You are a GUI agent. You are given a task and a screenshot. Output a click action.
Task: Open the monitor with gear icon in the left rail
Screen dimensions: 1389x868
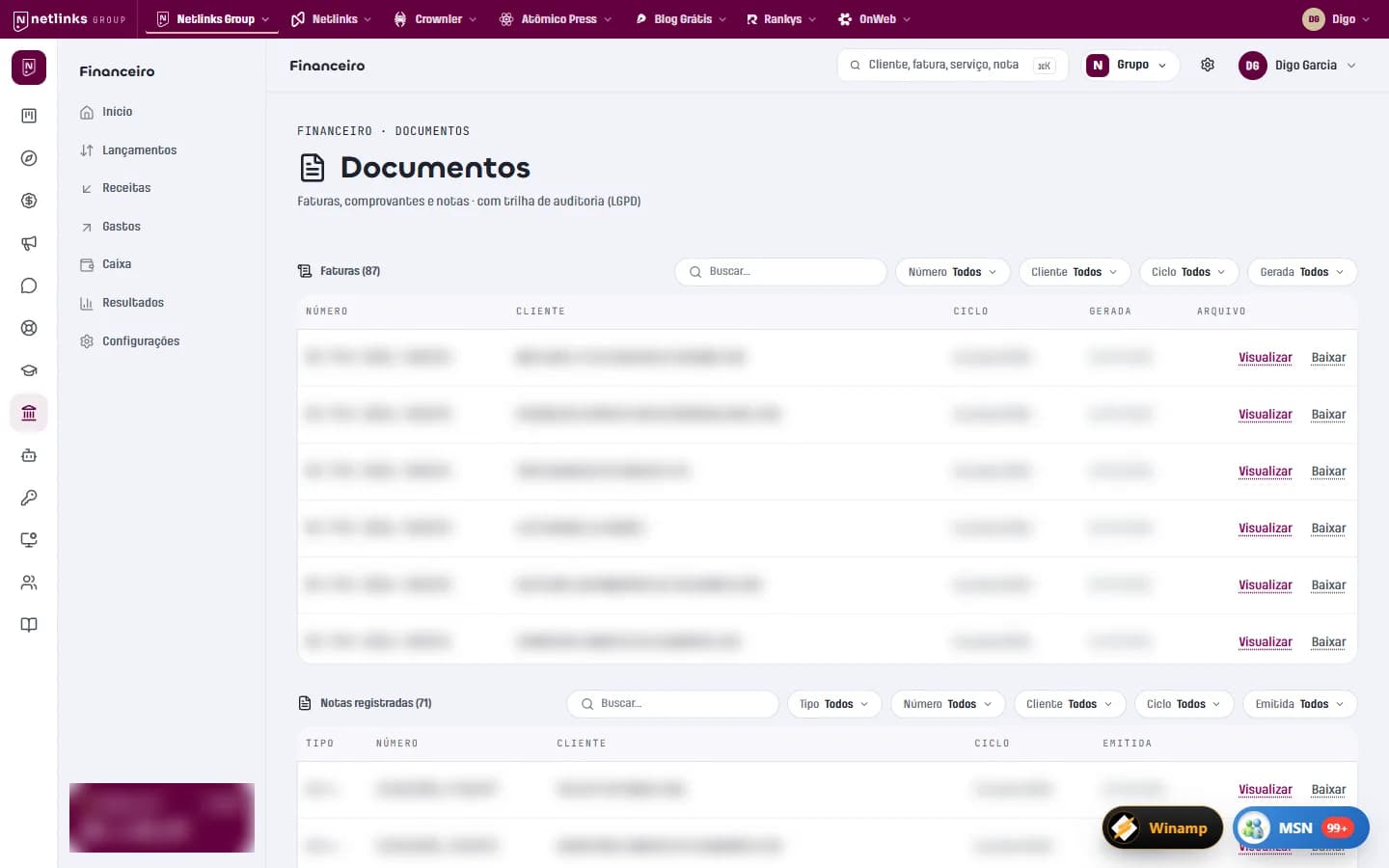(x=29, y=540)
